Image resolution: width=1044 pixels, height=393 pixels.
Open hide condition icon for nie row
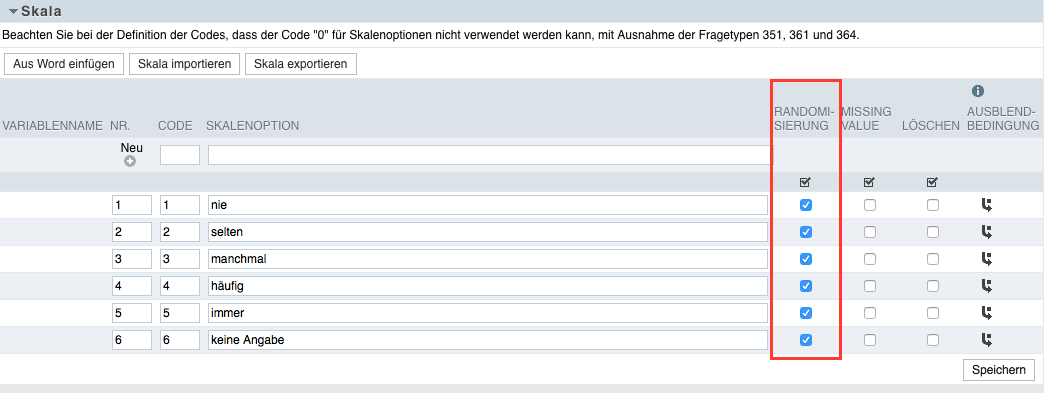point(987,205)
